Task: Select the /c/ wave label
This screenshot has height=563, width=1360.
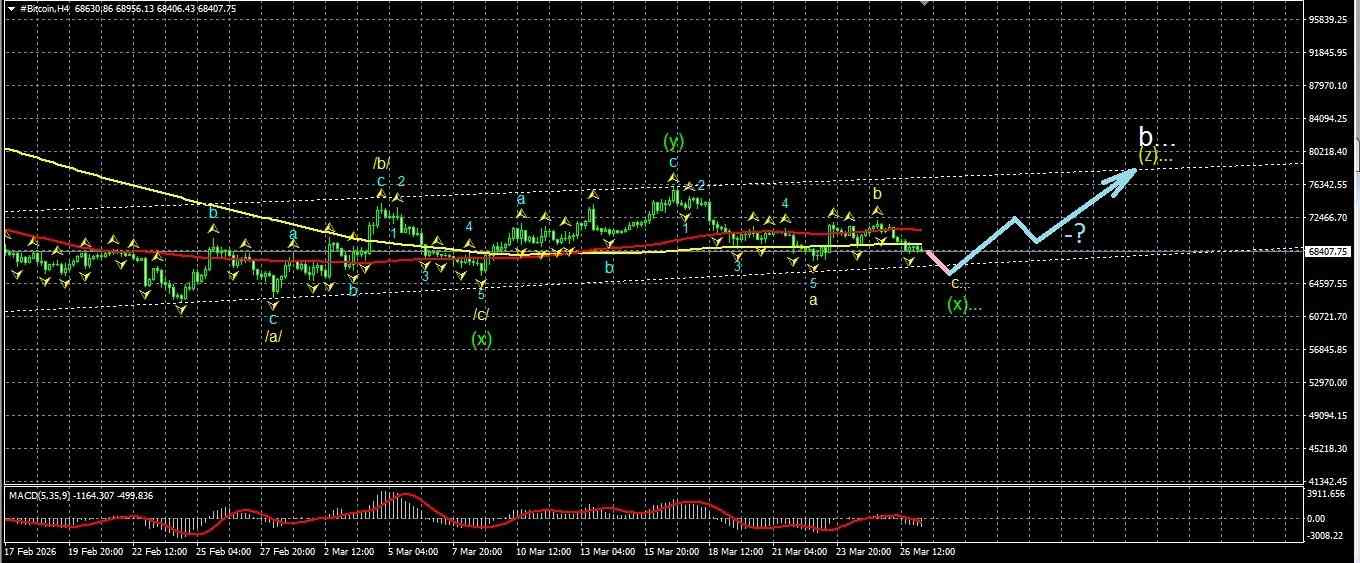Action: pos(481,315)
